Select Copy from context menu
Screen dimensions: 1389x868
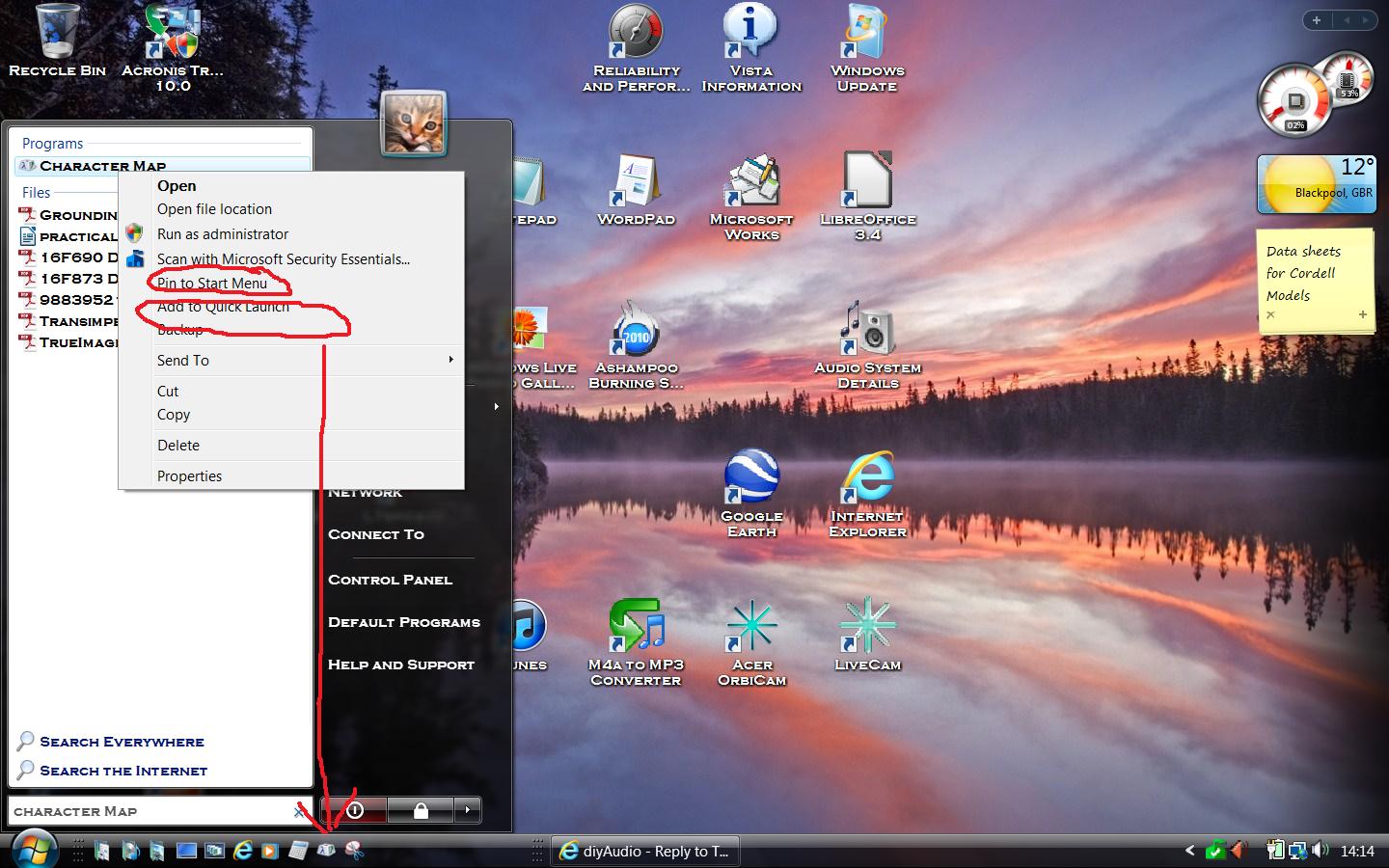(174, 414)
